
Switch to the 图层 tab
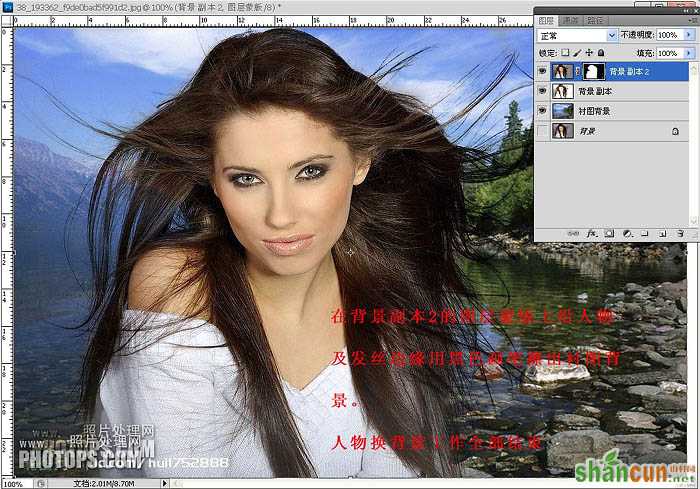pos(546,21)
